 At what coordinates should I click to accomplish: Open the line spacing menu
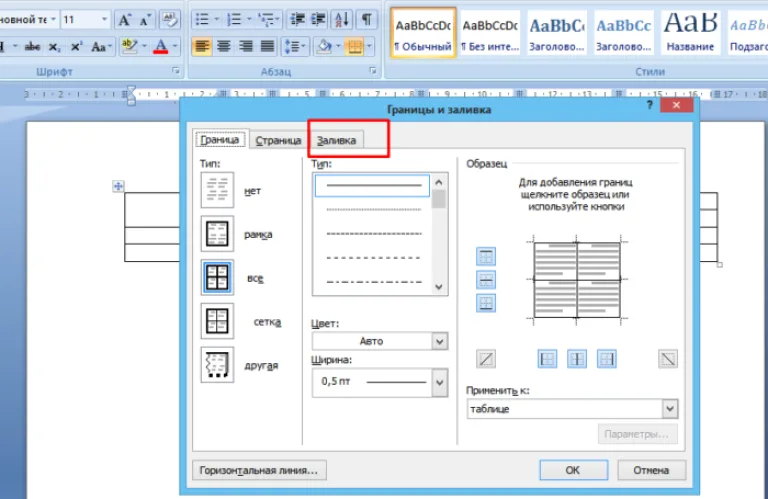295,47
